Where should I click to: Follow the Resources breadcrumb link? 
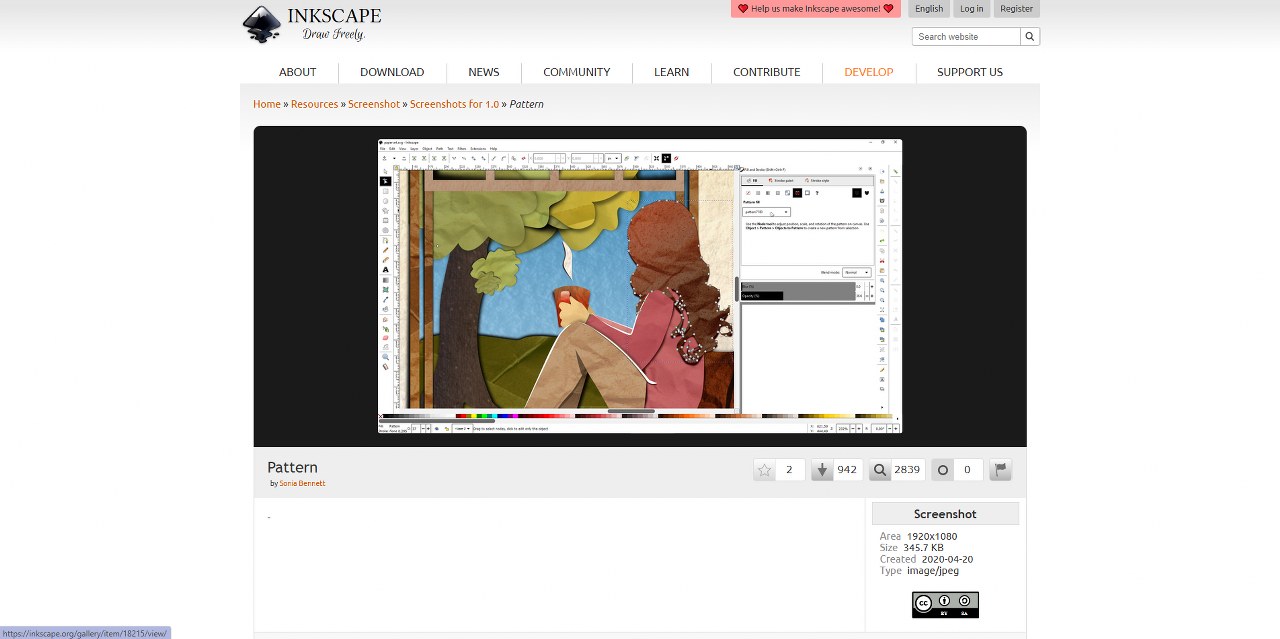315,104
